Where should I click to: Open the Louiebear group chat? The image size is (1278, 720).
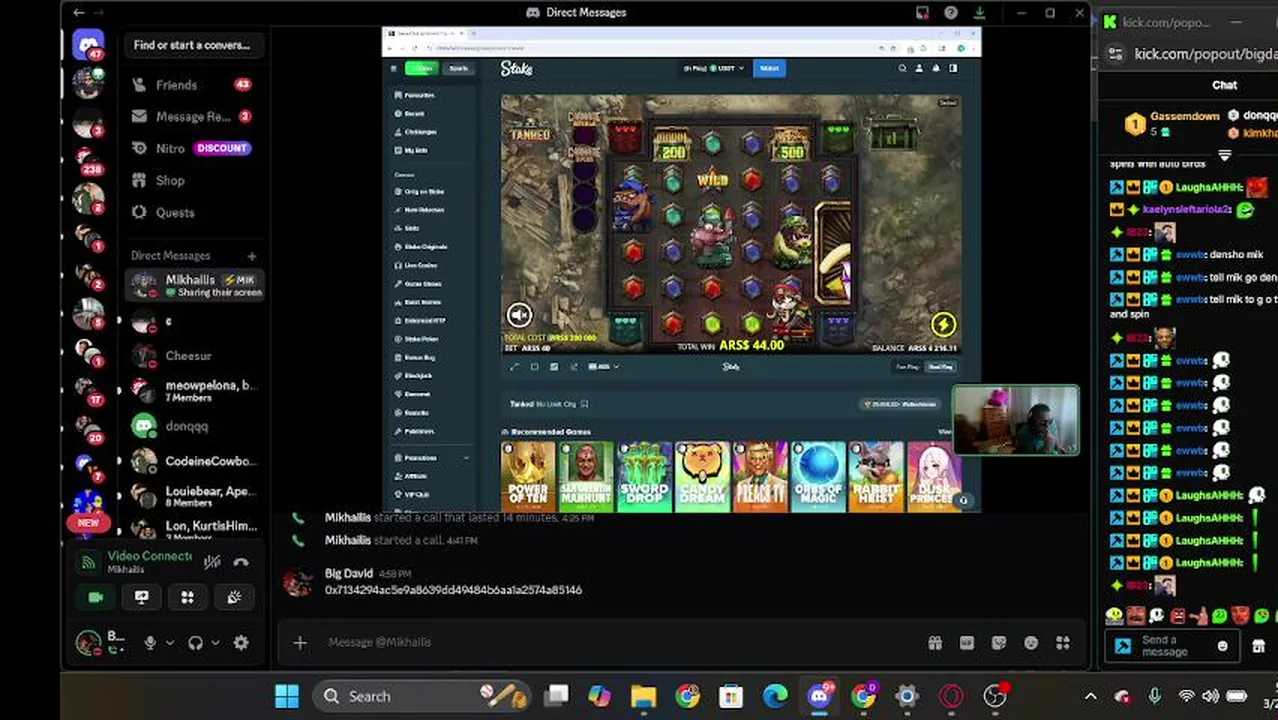(195, 496)
